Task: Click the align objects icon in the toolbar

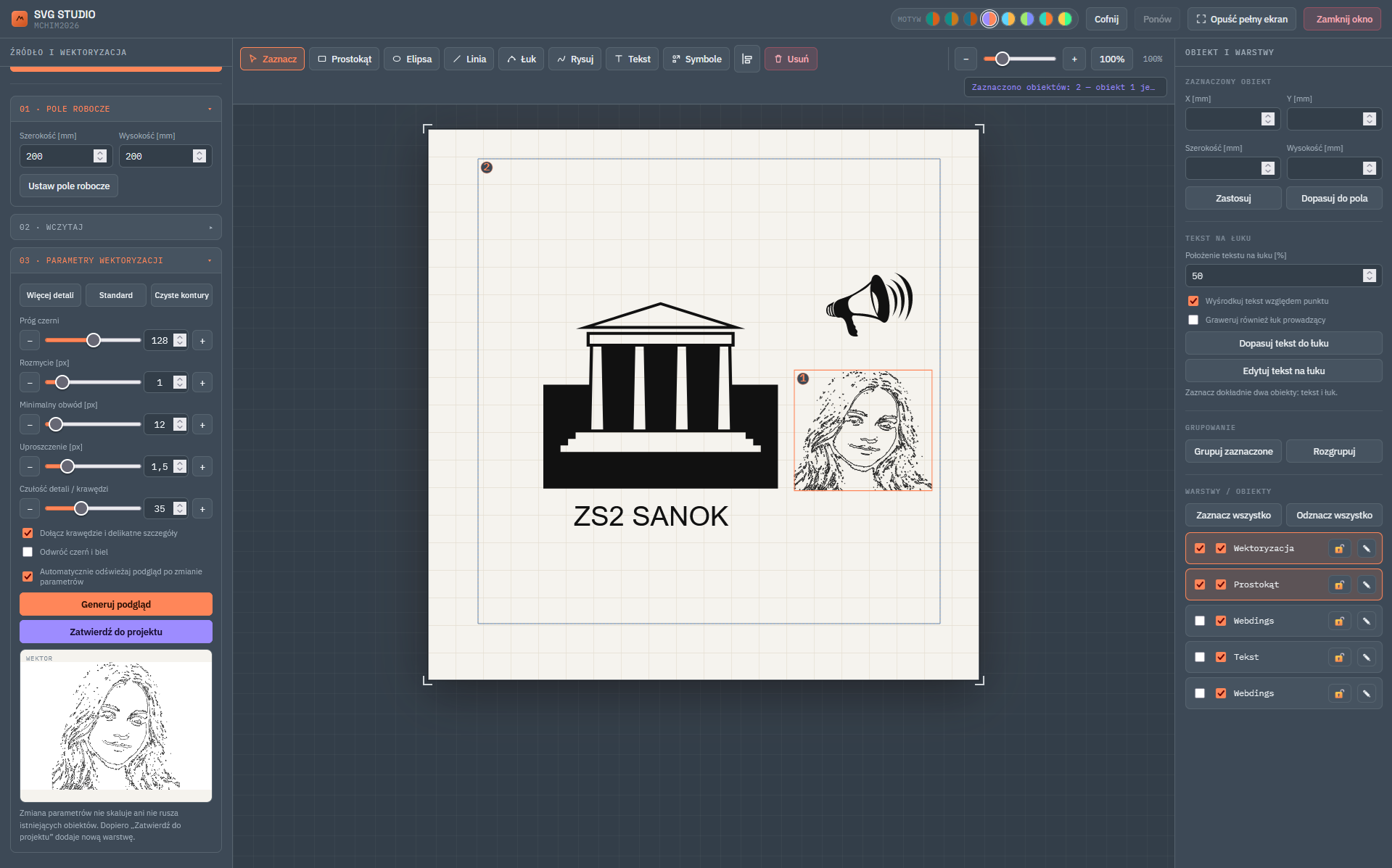Action: tap(747, 59)
